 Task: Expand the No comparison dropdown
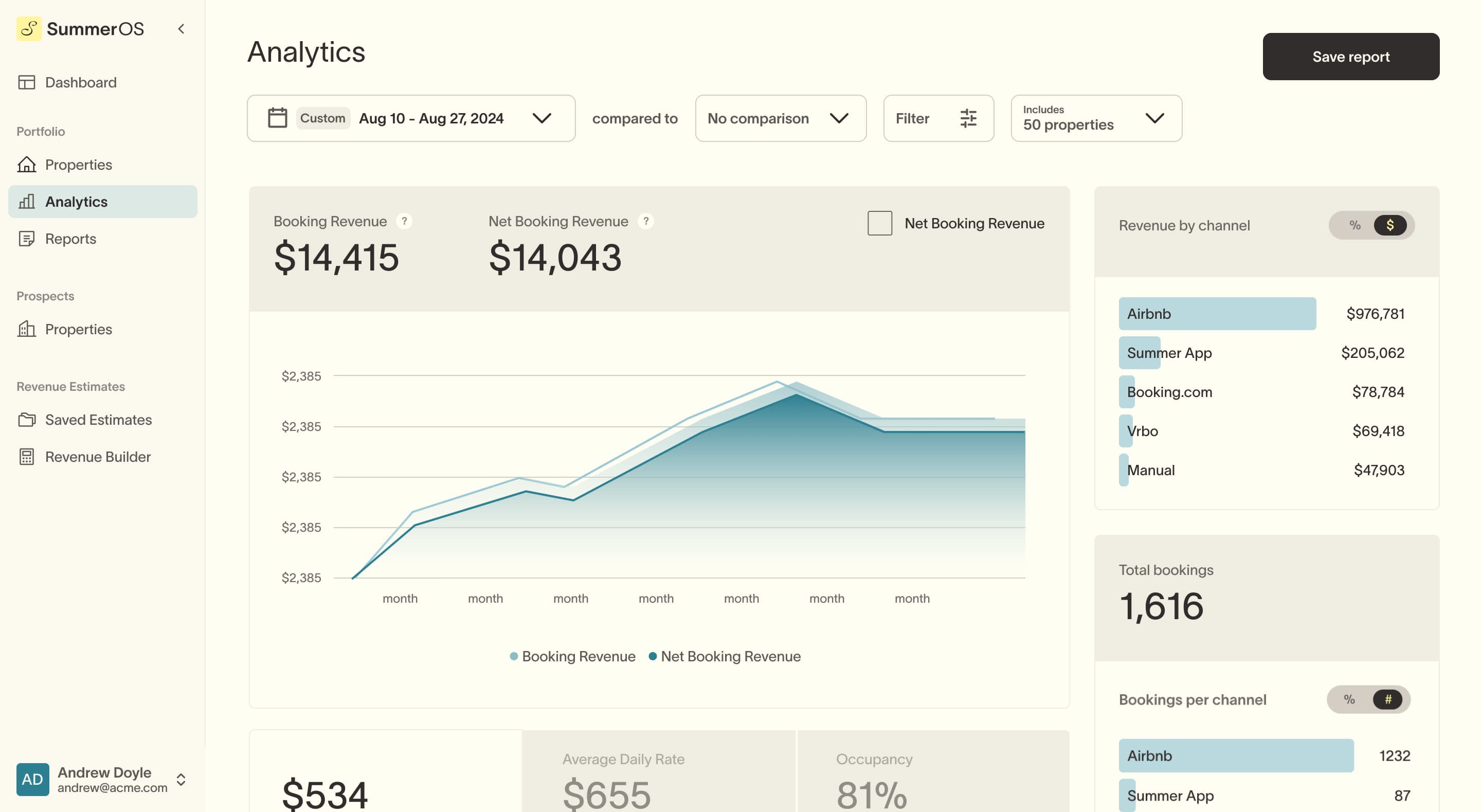coord(781,118)
